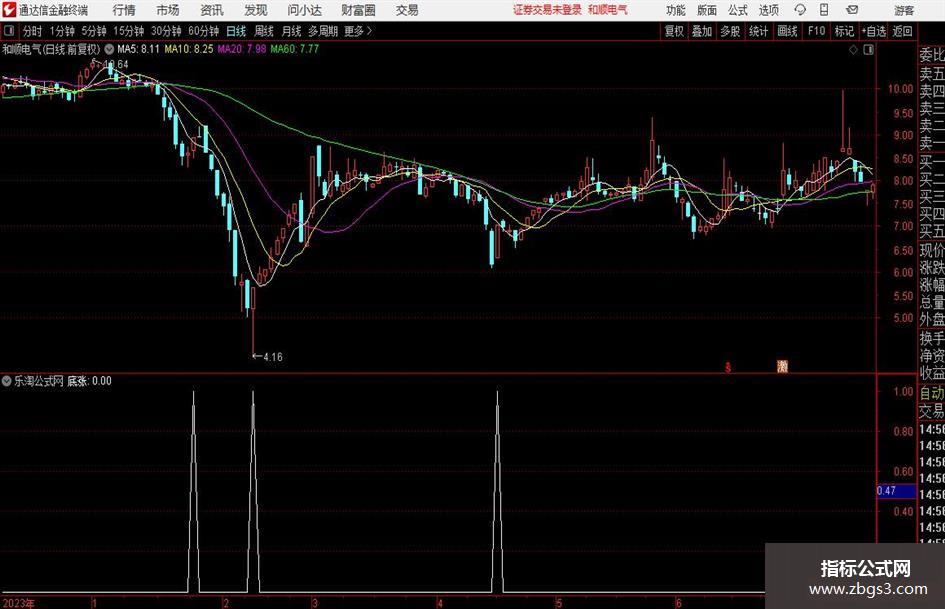Toggle the left panel icon beside 分时
This screenshot has height=609, width=945.
[9, 31]
